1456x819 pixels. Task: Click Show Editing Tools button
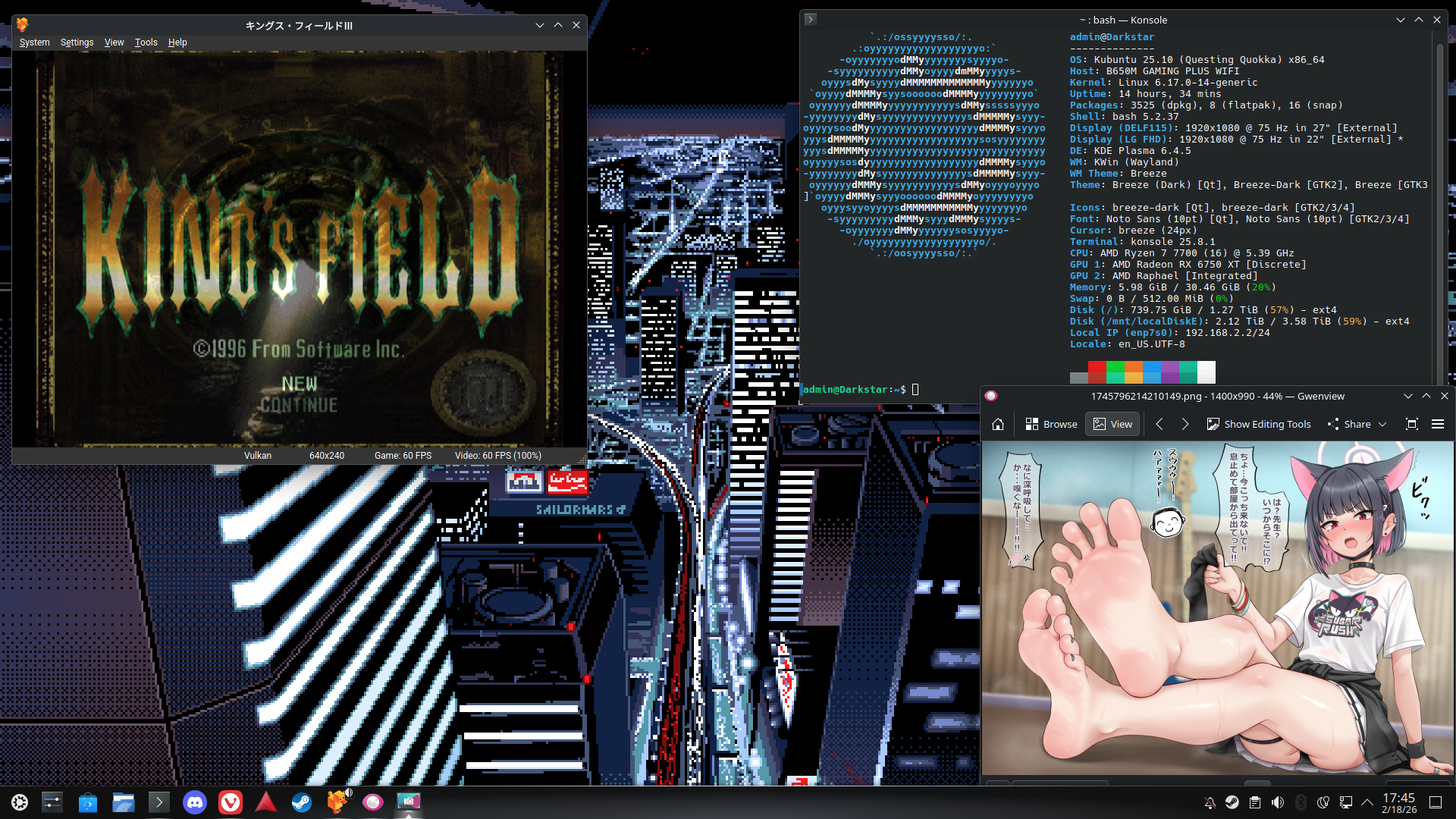click(x=1259, y=425)
